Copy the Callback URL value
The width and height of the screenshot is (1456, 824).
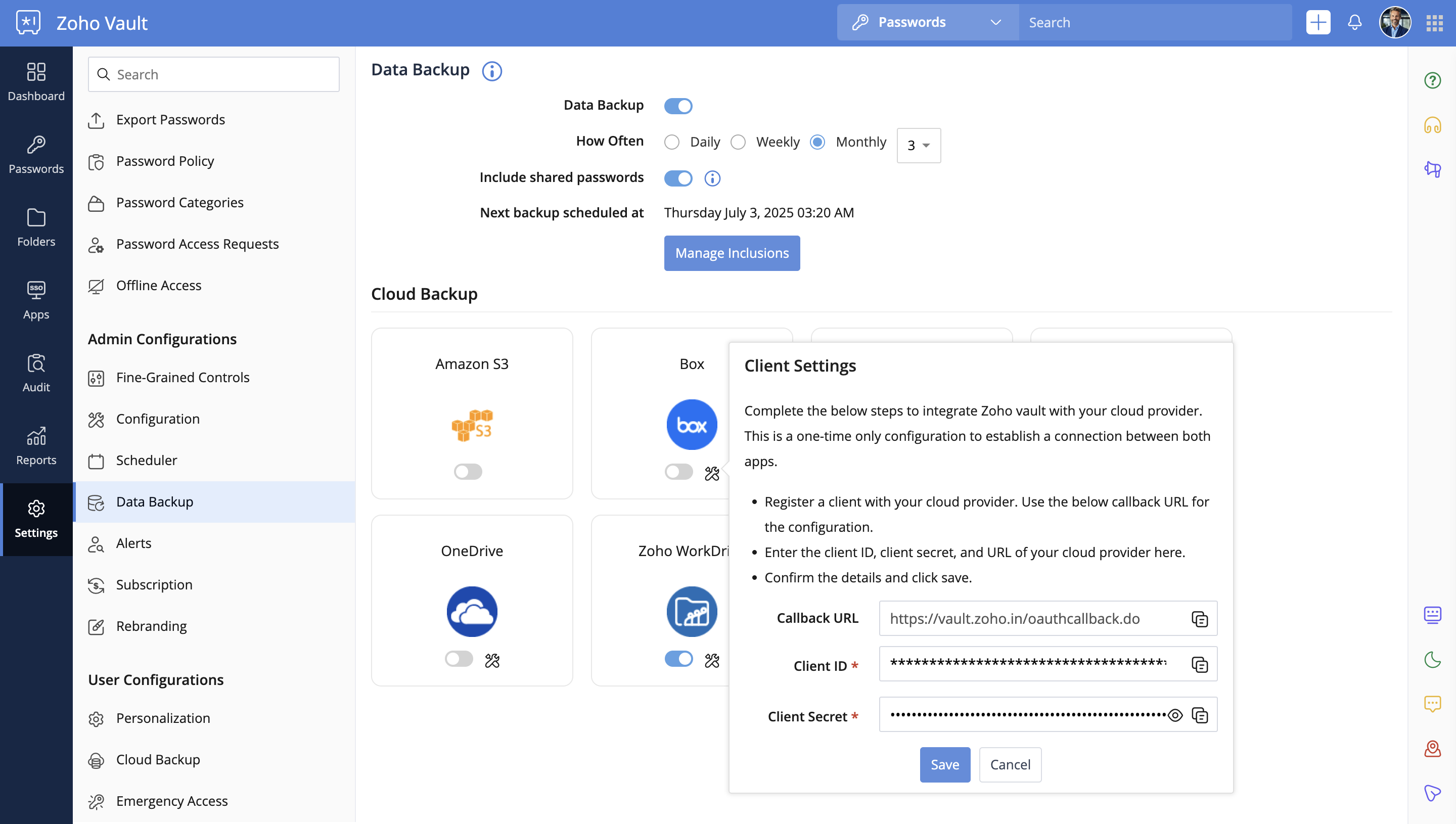click(1199, 619)
